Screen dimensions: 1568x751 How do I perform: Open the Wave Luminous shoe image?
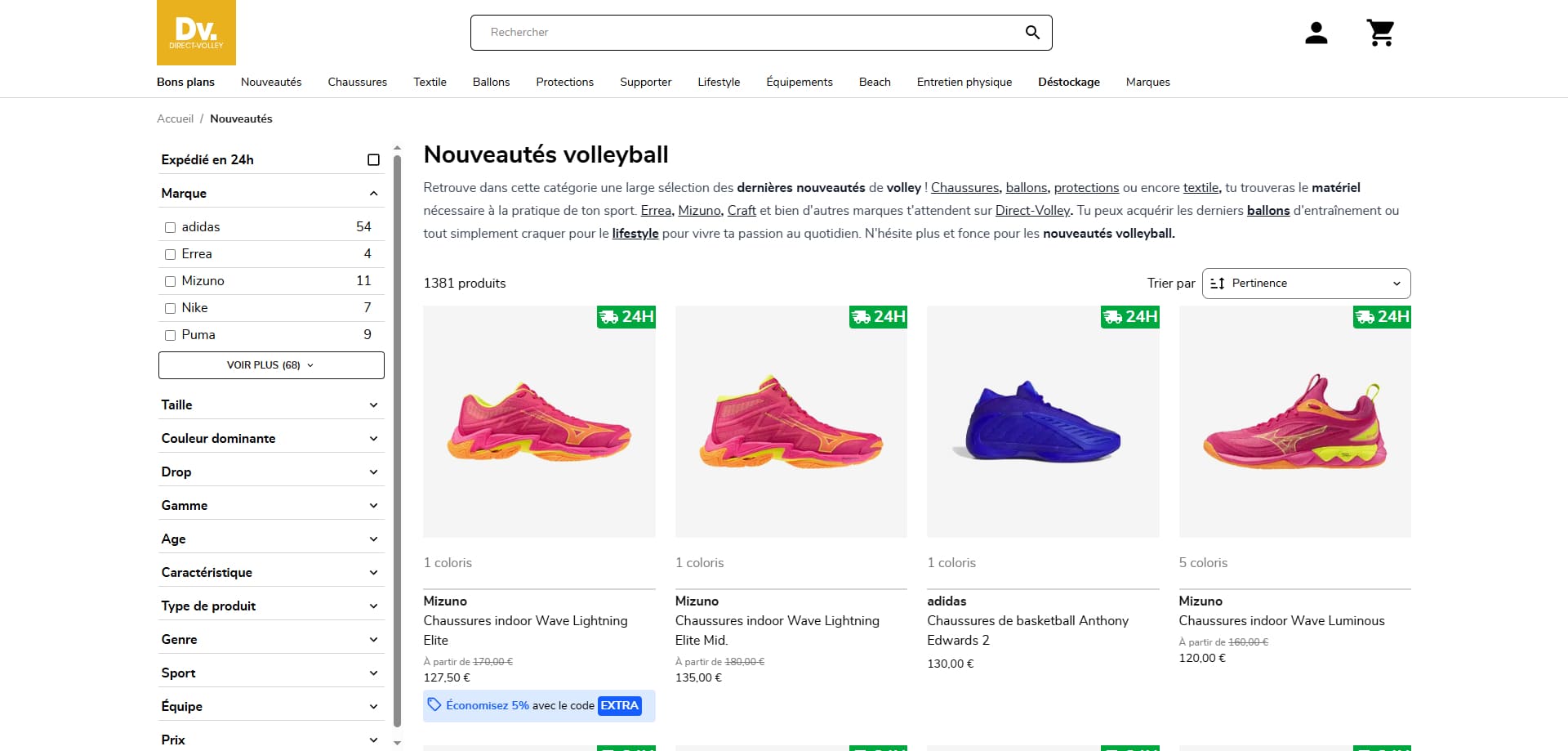1295,422
